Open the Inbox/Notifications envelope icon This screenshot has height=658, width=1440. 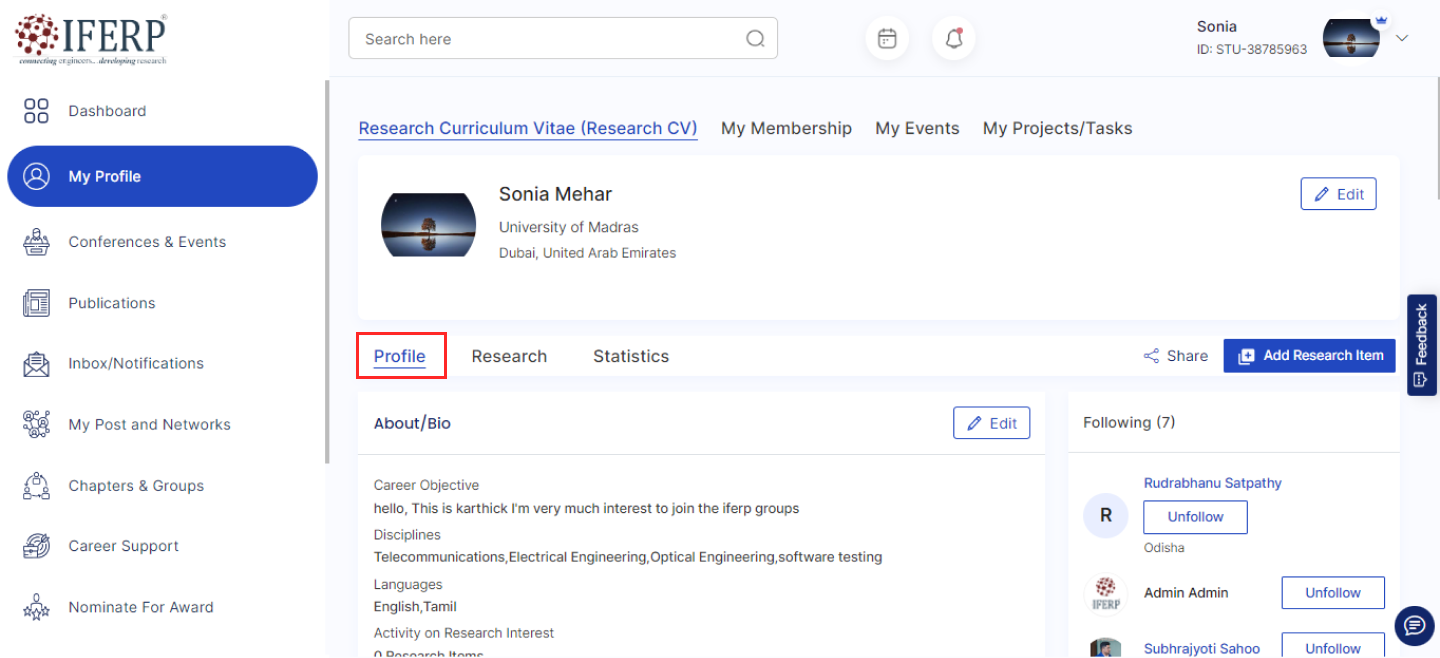[x=36, y=364]
